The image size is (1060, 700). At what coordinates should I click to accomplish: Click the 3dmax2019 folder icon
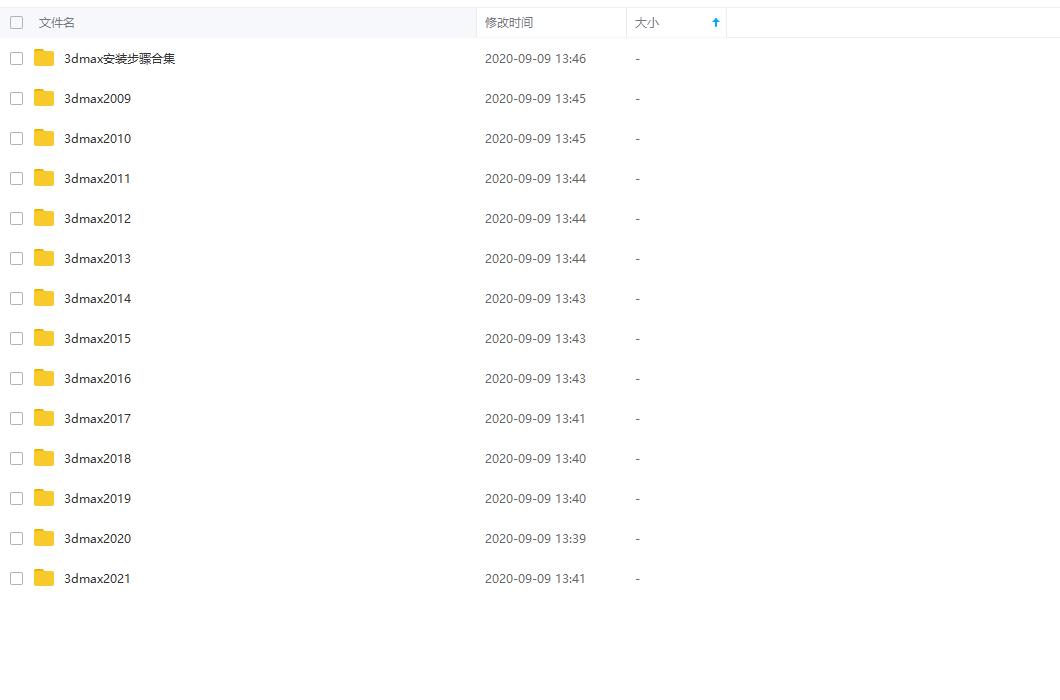(x=44, y=498)
